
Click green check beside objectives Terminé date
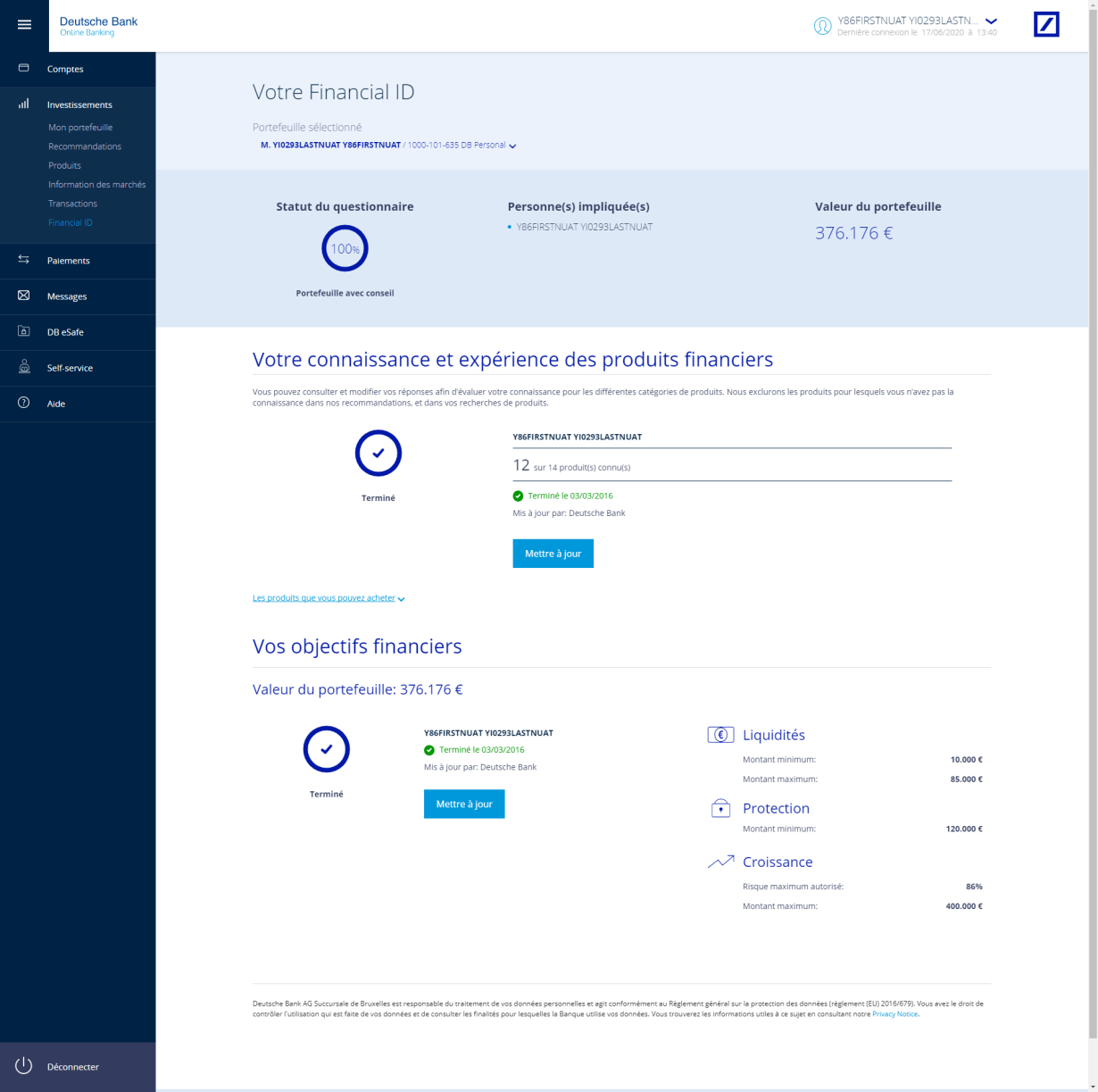(x=429, y=750)
